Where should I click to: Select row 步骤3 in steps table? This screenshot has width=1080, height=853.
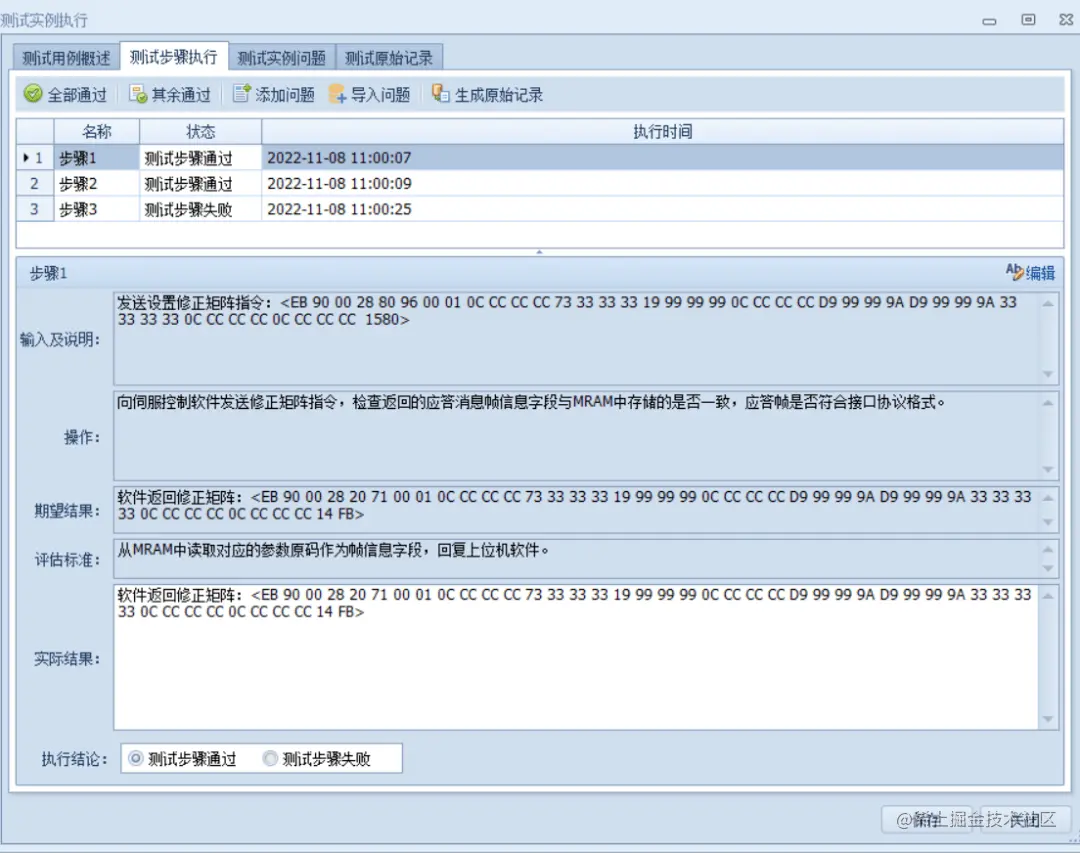tap(539, 209)
